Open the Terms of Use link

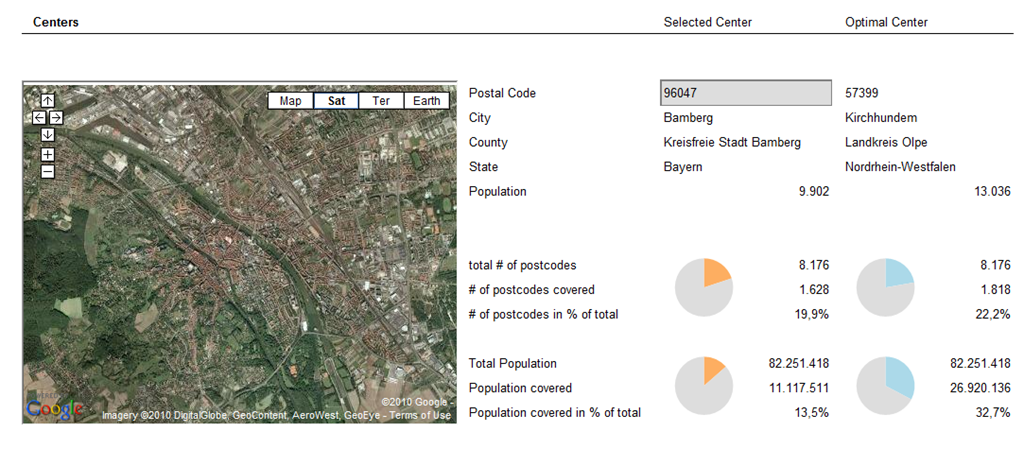(x=421, y=415)
